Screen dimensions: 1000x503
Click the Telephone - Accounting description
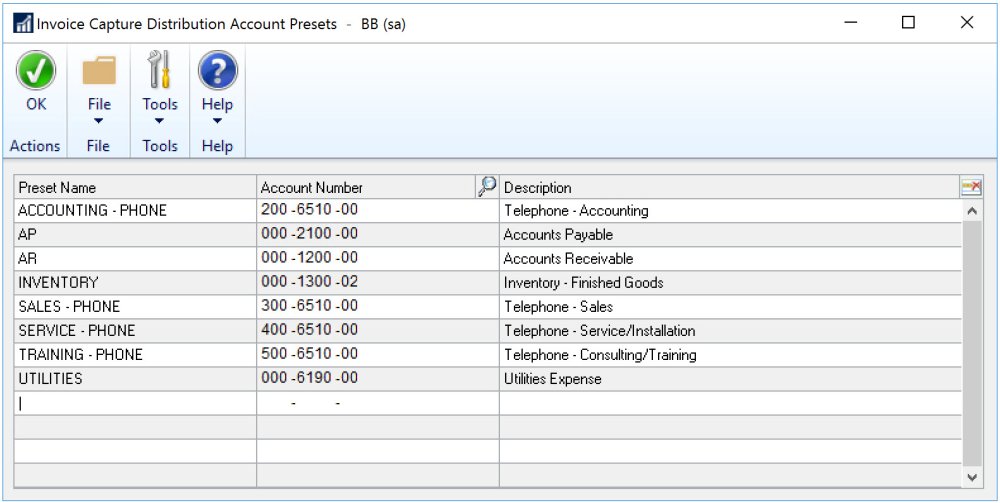coord(576,210)
